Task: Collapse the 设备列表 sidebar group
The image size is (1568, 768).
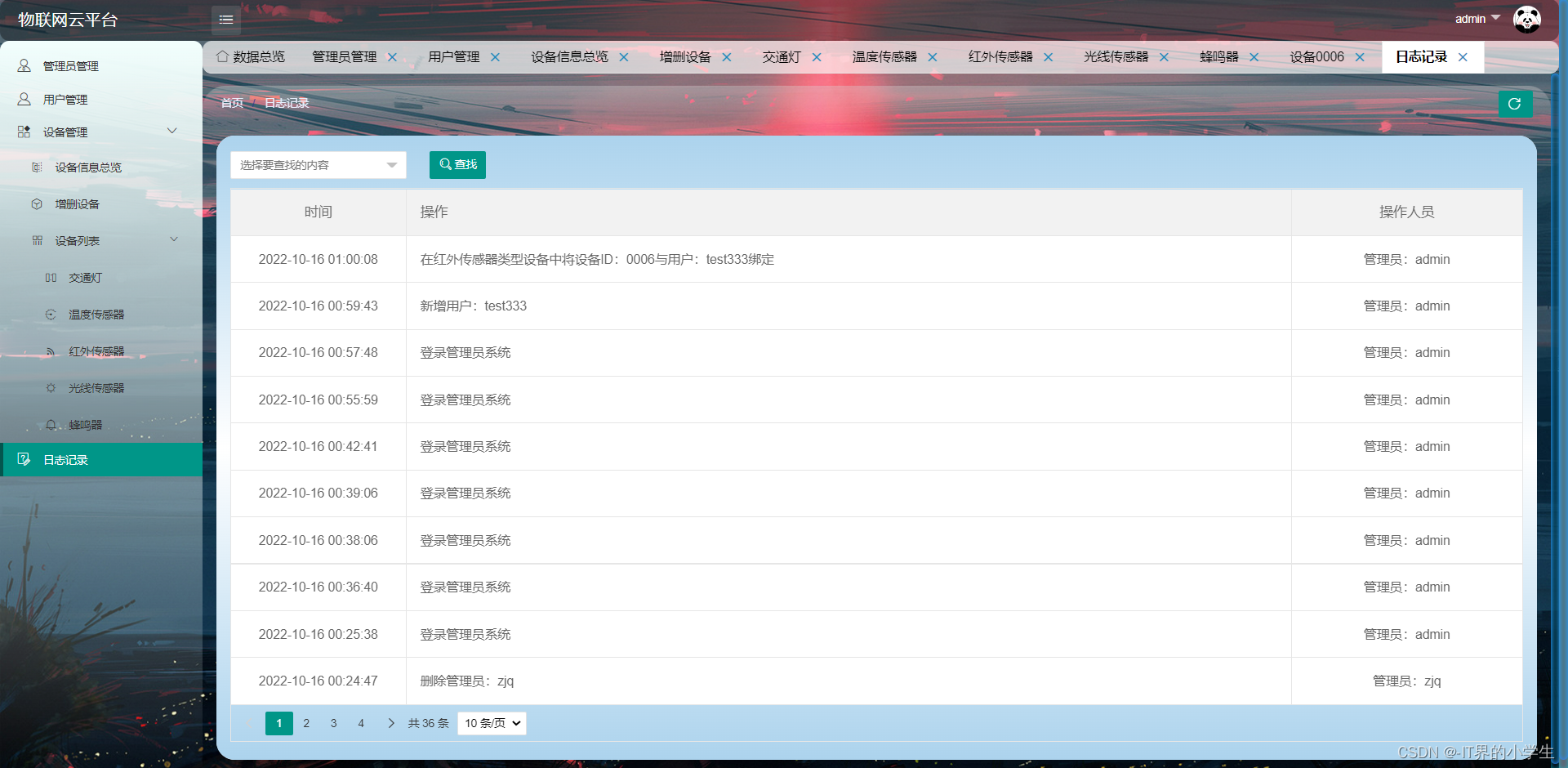Action: pos(173,239)
